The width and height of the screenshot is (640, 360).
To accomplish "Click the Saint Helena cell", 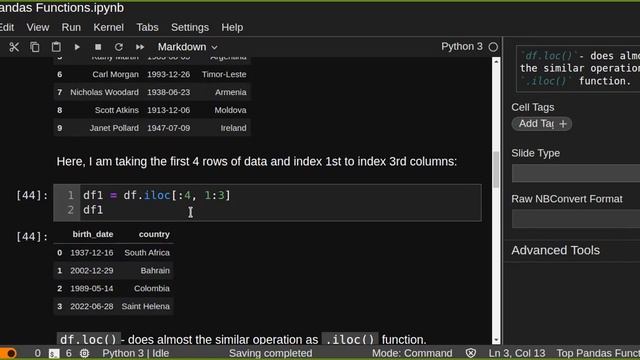I will click(x=145, y=307).
